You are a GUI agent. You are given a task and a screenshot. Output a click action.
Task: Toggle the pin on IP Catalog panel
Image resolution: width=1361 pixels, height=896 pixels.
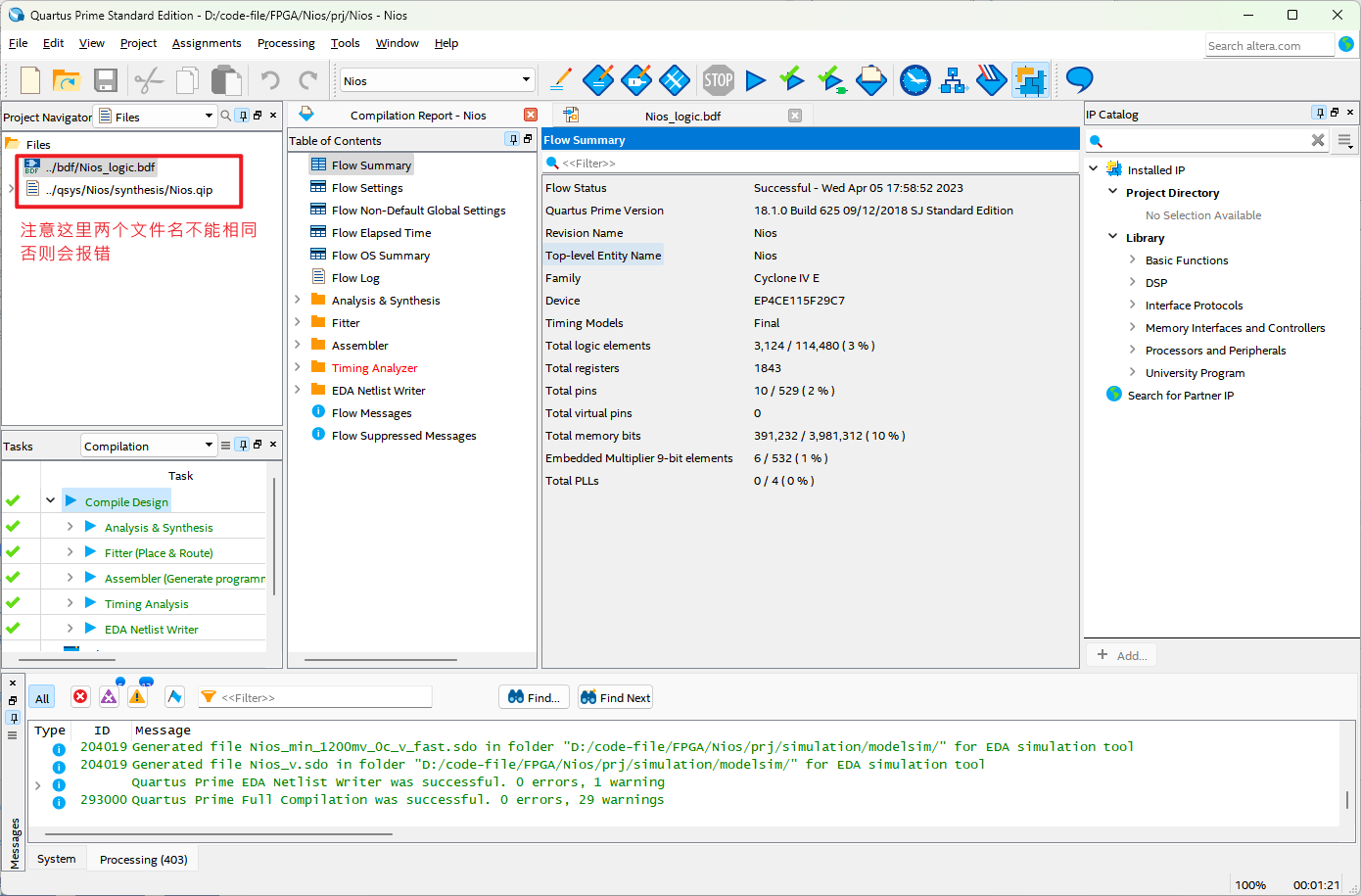tap(1320, 113)
